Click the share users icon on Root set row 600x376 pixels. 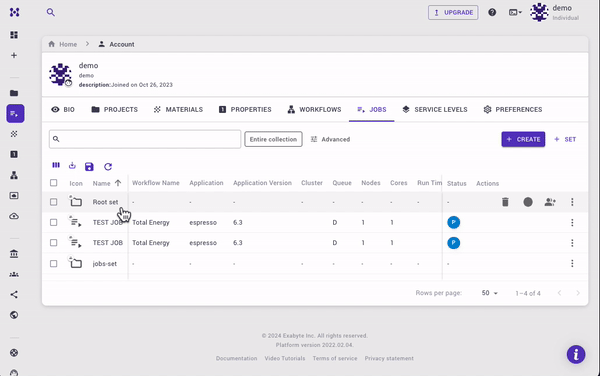click(x=550, y=202)
